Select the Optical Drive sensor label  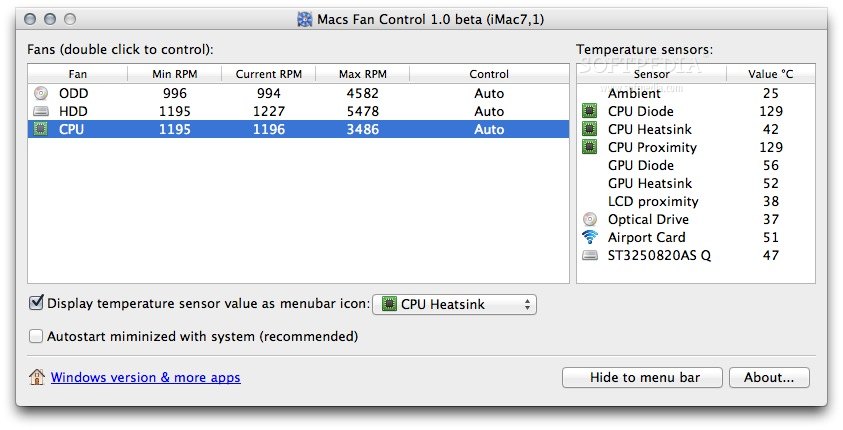[648, 219]
